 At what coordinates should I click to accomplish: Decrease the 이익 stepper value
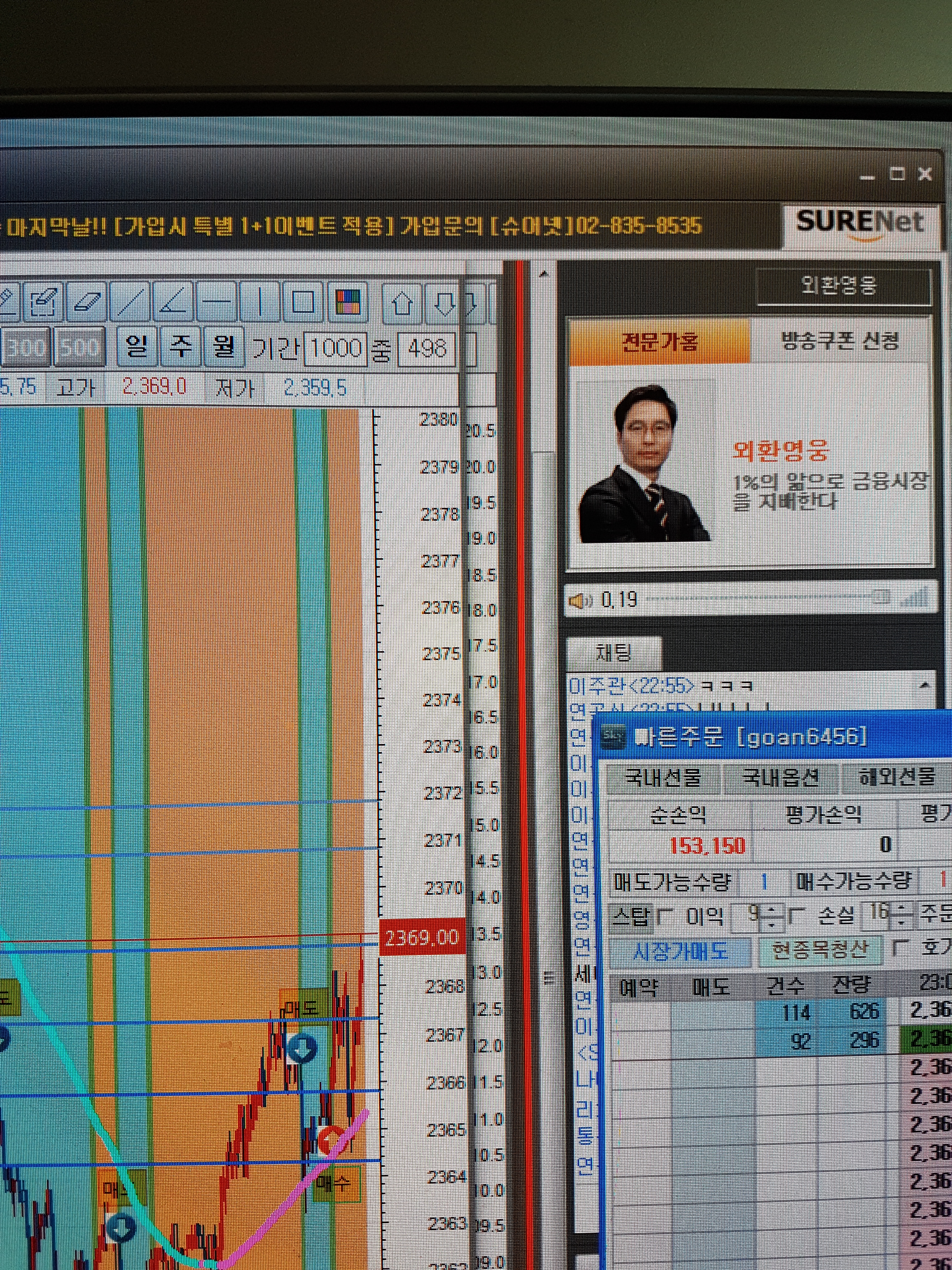tap(772, 924)
